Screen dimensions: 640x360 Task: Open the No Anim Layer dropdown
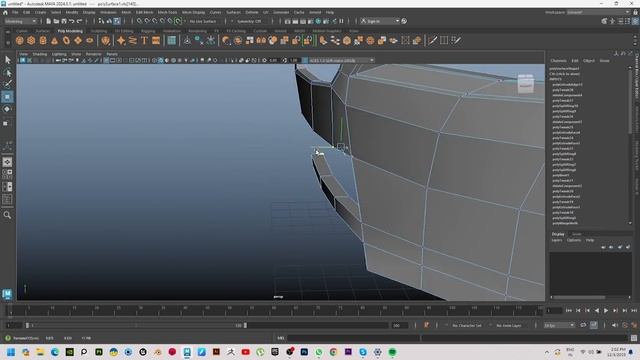pyautogui.click(x=509, y=325)
